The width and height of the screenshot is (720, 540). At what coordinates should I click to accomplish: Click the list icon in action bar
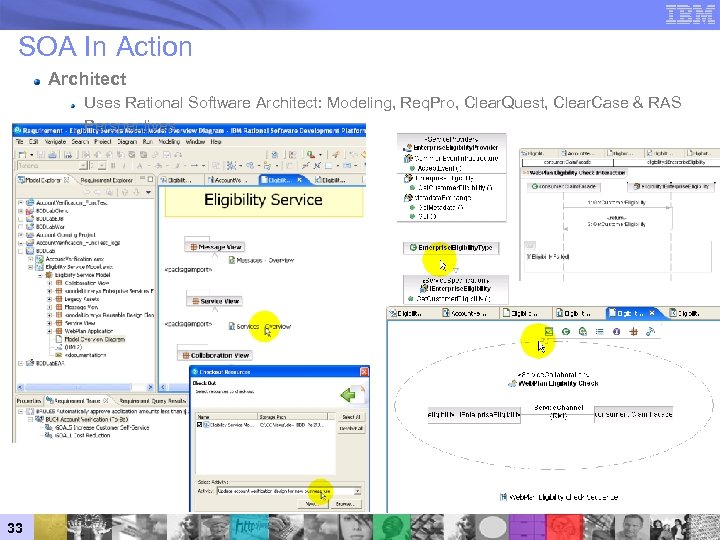[600, 331]
